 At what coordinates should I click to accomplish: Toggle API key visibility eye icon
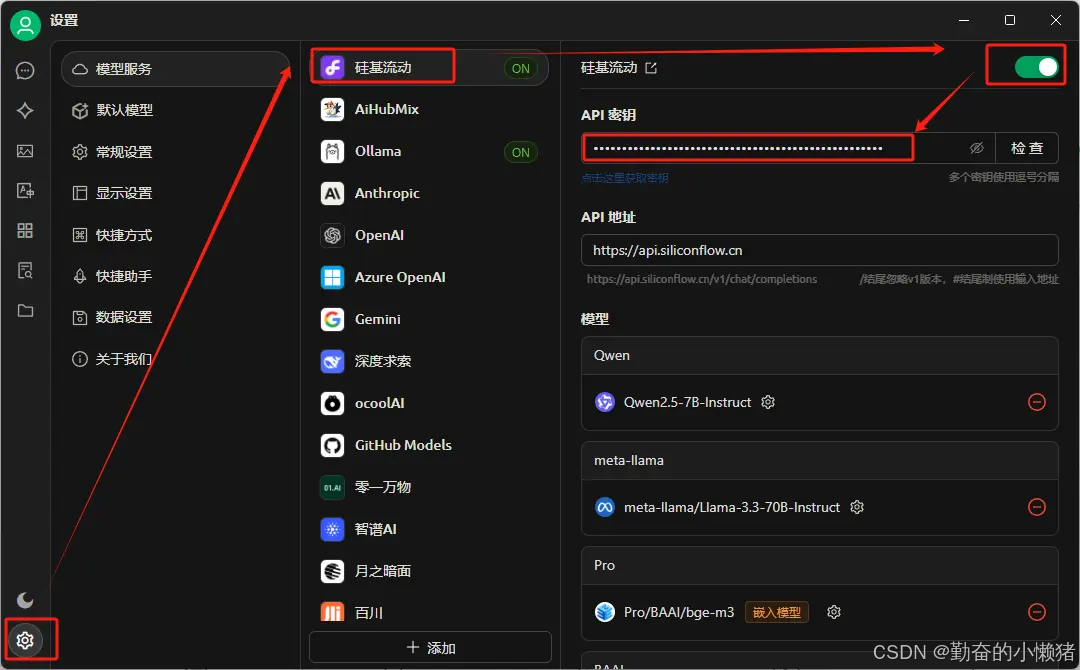point(976,147)
